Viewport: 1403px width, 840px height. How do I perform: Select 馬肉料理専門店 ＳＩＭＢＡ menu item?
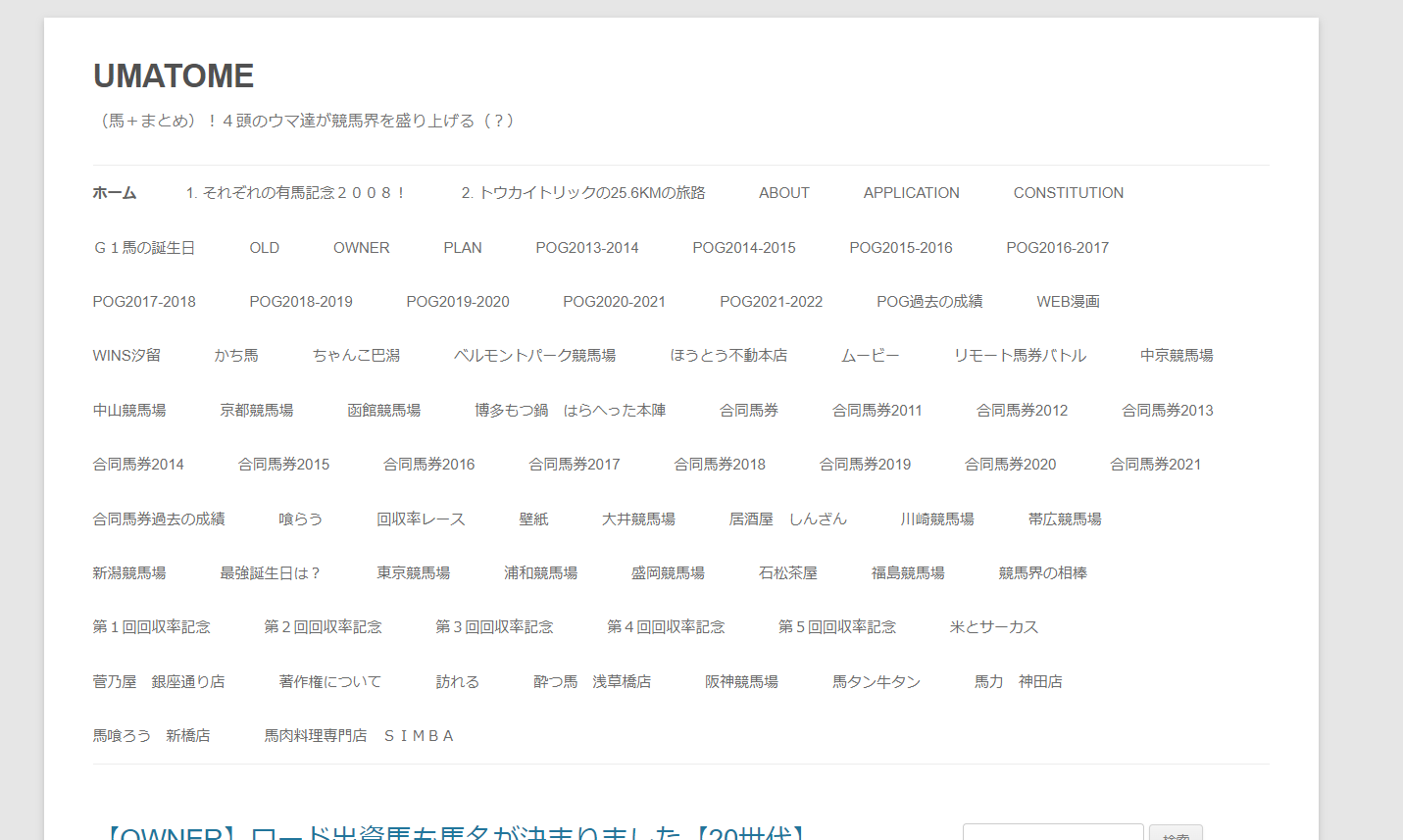click(x=359, y=736)
